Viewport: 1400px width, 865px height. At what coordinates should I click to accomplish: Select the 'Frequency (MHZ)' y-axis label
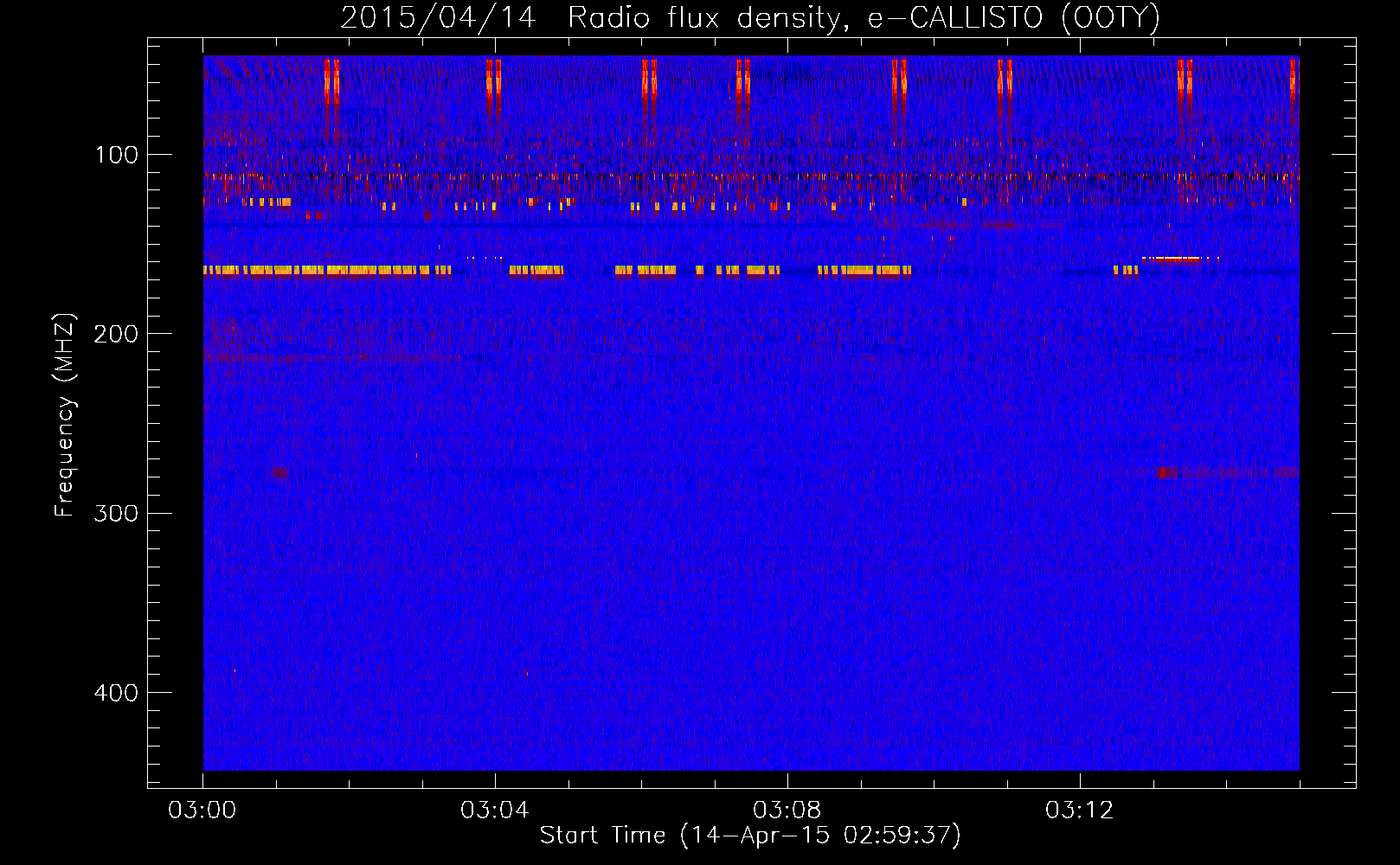[64, 414]
